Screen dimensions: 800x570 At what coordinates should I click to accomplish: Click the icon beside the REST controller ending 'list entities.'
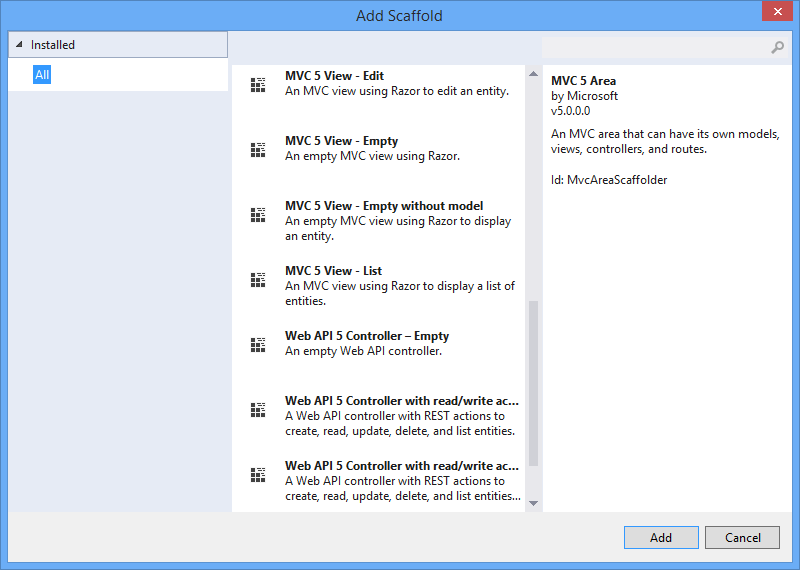[x=258, y=410]
